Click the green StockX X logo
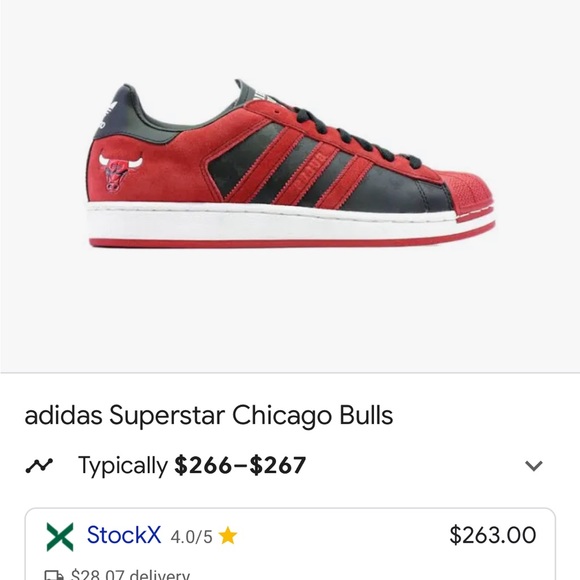 (x=60, y=536)
